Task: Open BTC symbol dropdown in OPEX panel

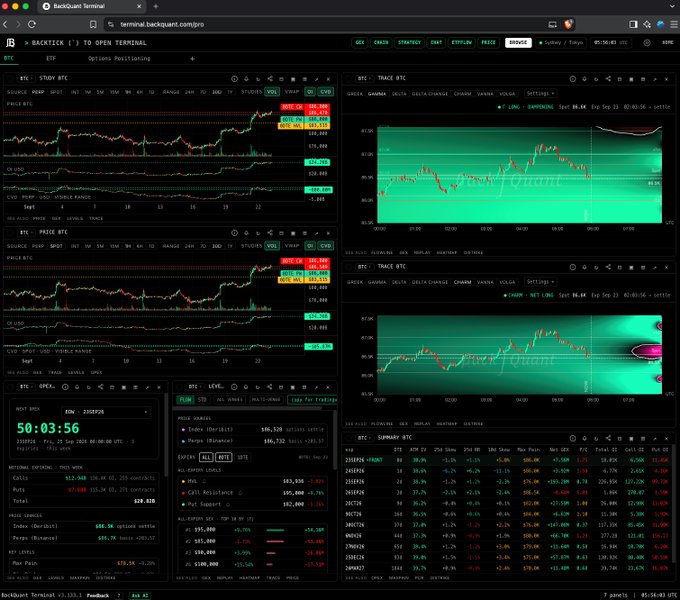Action: pos(26,387)
